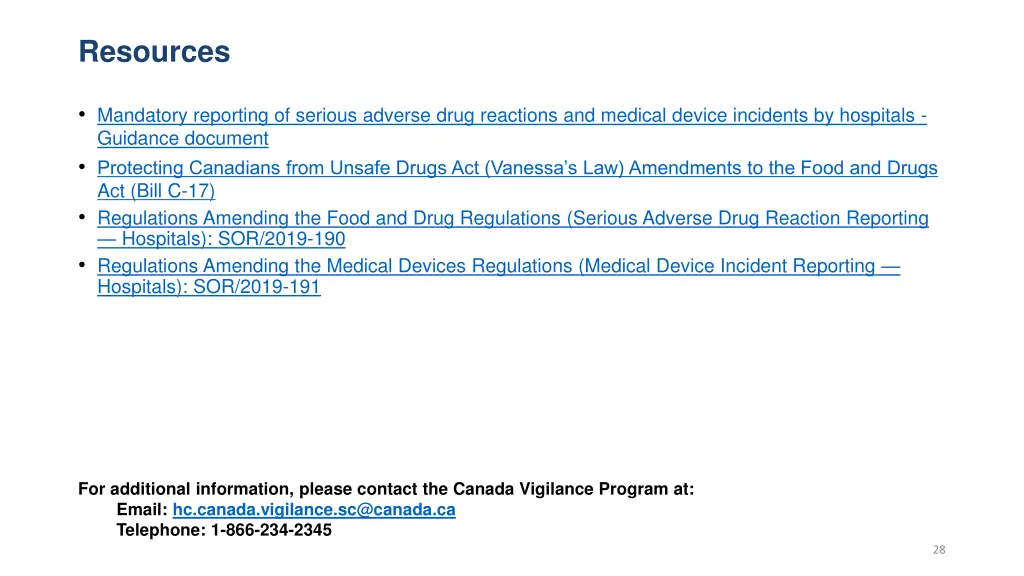Click the 'Act (Bill C-17)' link text
This screenshot has width=1024, height=576.
(x=156, y=191)
